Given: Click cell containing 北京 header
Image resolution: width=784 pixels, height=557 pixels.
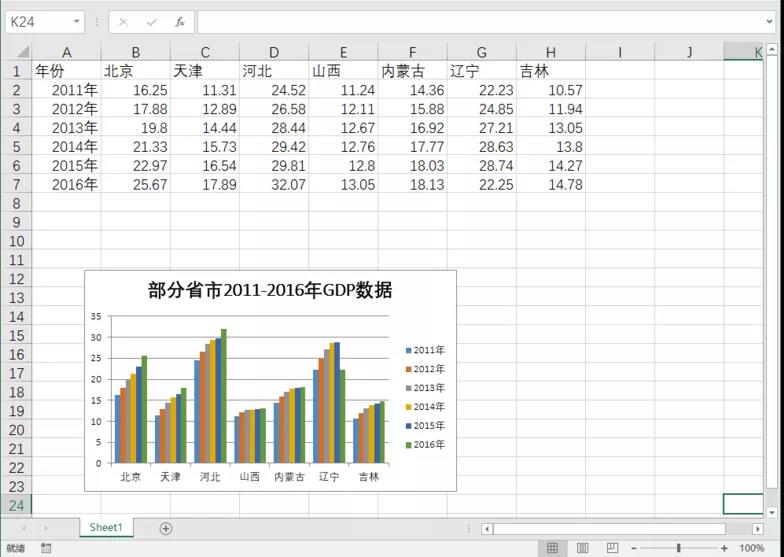Looking at the screenshot, I should [x=136, y=71].
